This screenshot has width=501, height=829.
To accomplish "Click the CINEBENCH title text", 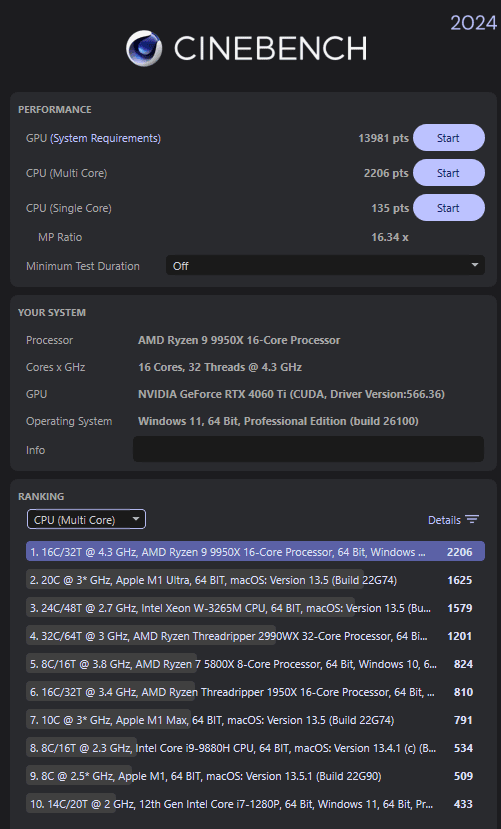I will pos(270,49).
